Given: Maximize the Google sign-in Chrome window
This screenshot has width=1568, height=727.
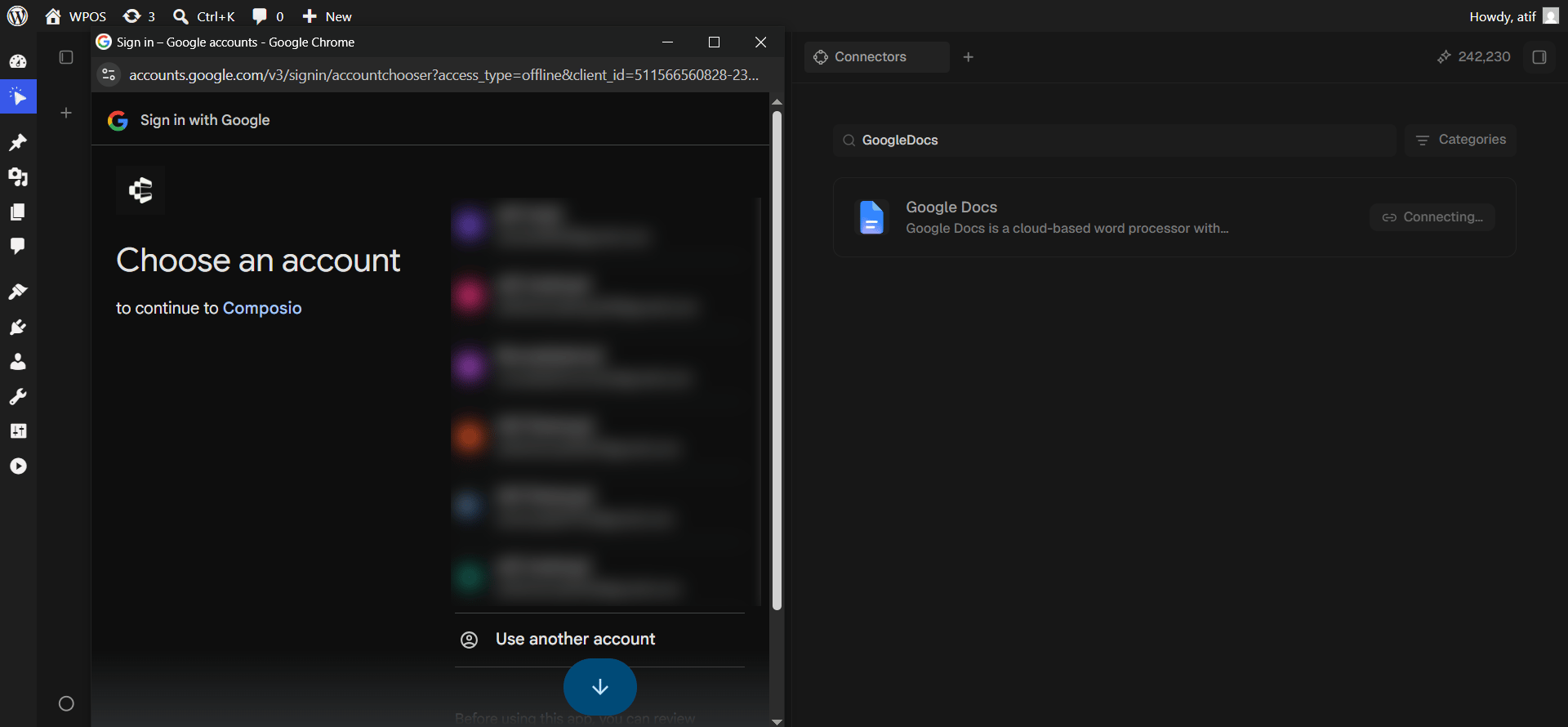Looking at the screenshot, I should pyautogui.click(x=714, y=42).
